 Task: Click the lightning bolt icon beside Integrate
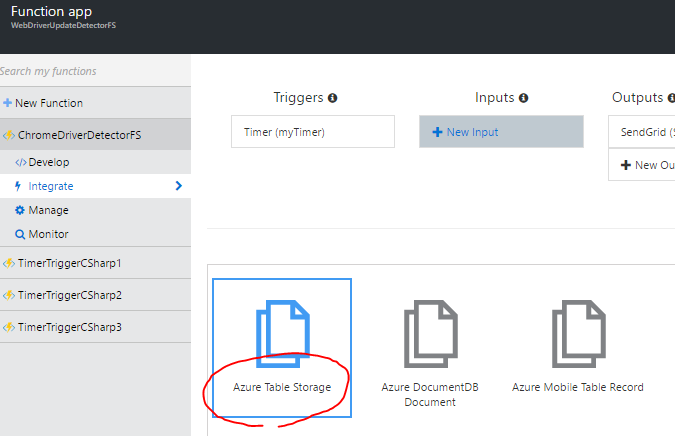18,186
